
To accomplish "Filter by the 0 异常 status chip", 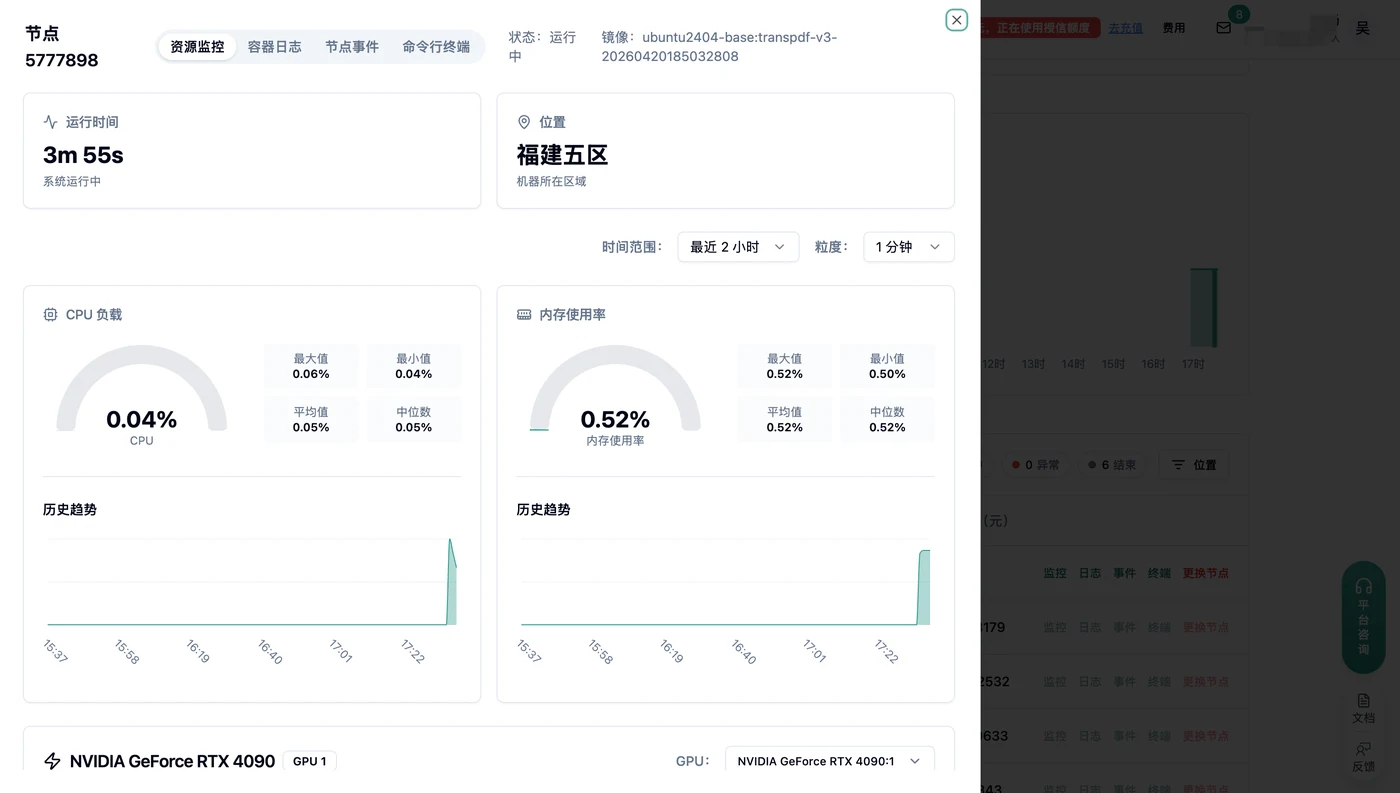I will [x=1036, y=465].
